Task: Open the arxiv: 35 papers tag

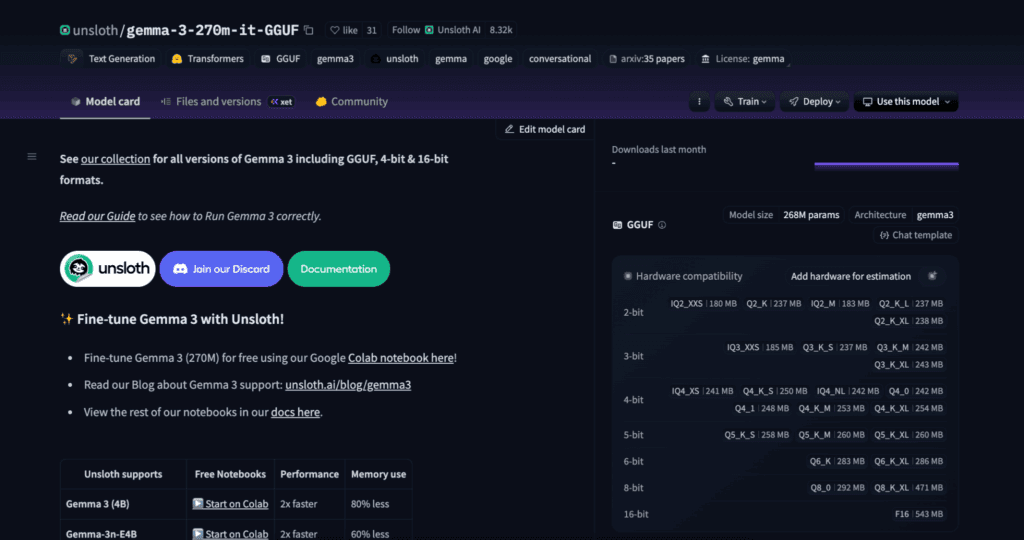Action: pos(647,59)
